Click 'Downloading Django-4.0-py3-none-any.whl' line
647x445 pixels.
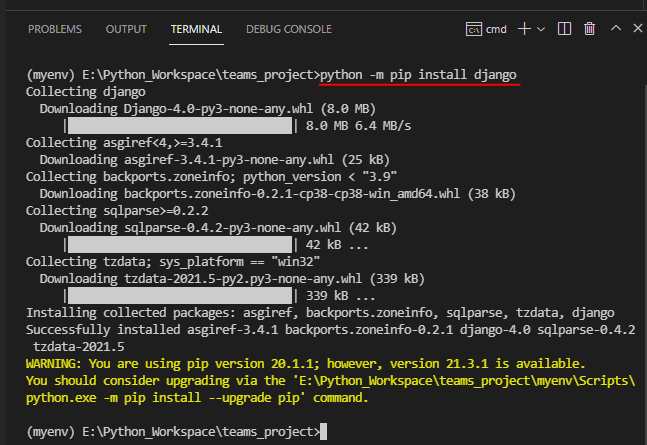208,109
